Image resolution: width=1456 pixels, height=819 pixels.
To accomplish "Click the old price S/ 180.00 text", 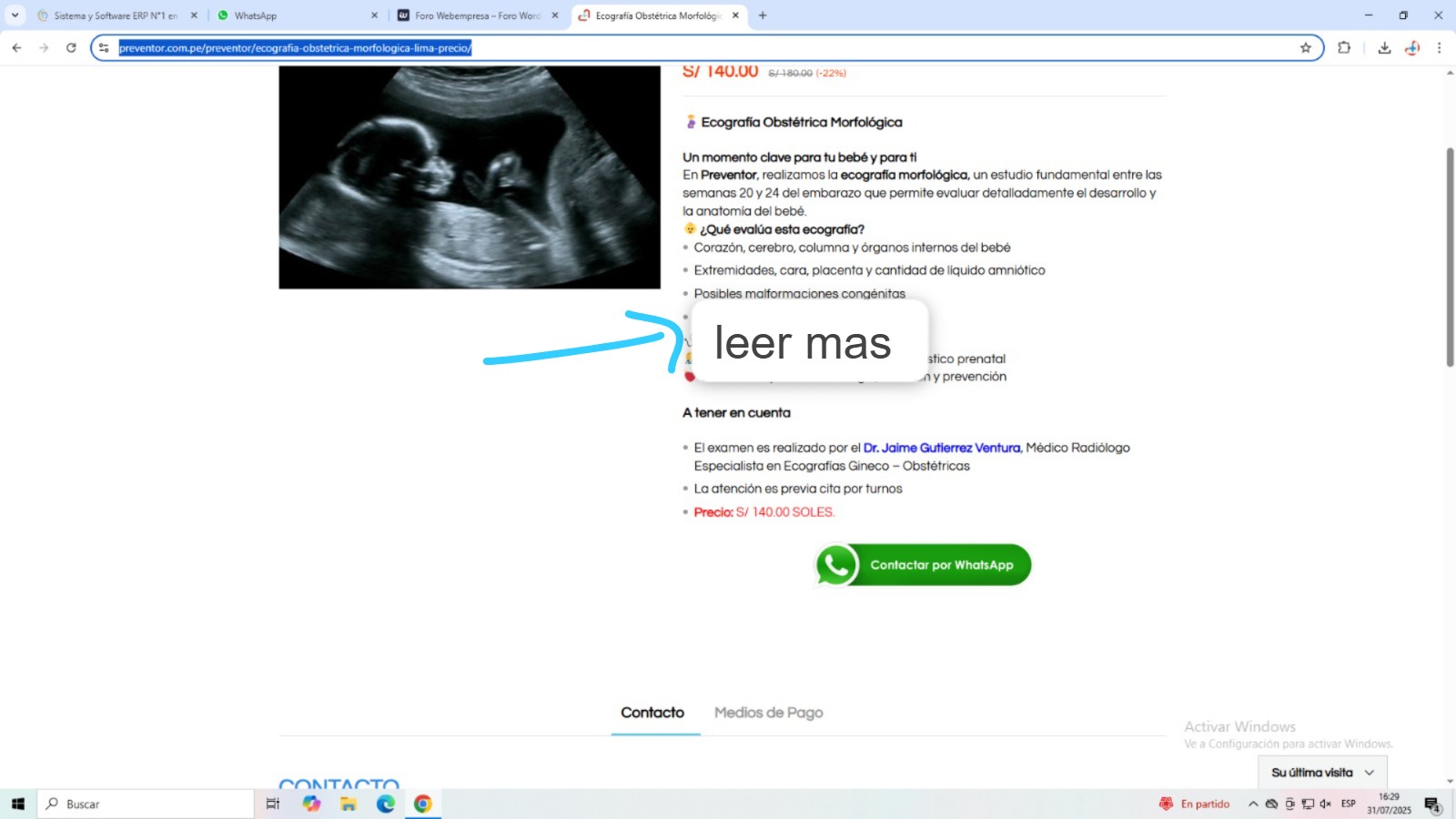I will [x=790, y=73].
